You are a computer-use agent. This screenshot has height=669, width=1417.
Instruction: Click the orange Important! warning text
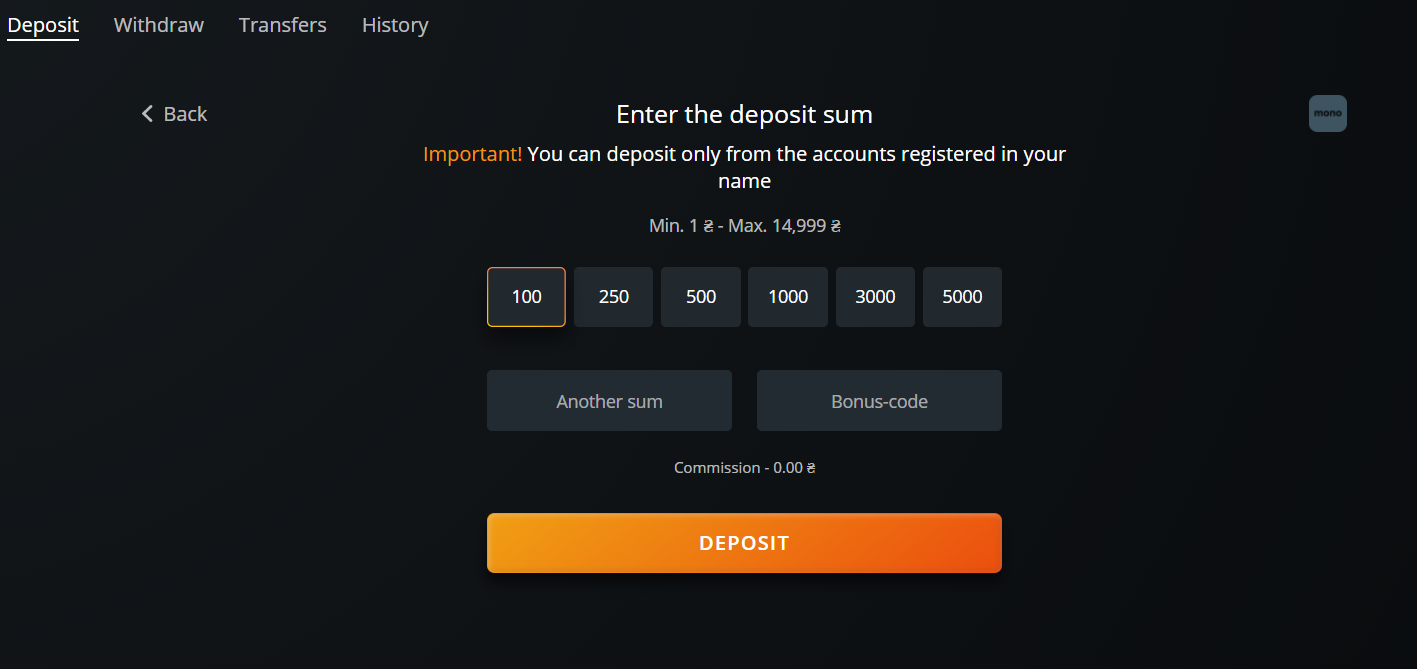click(x=472, y=154)
